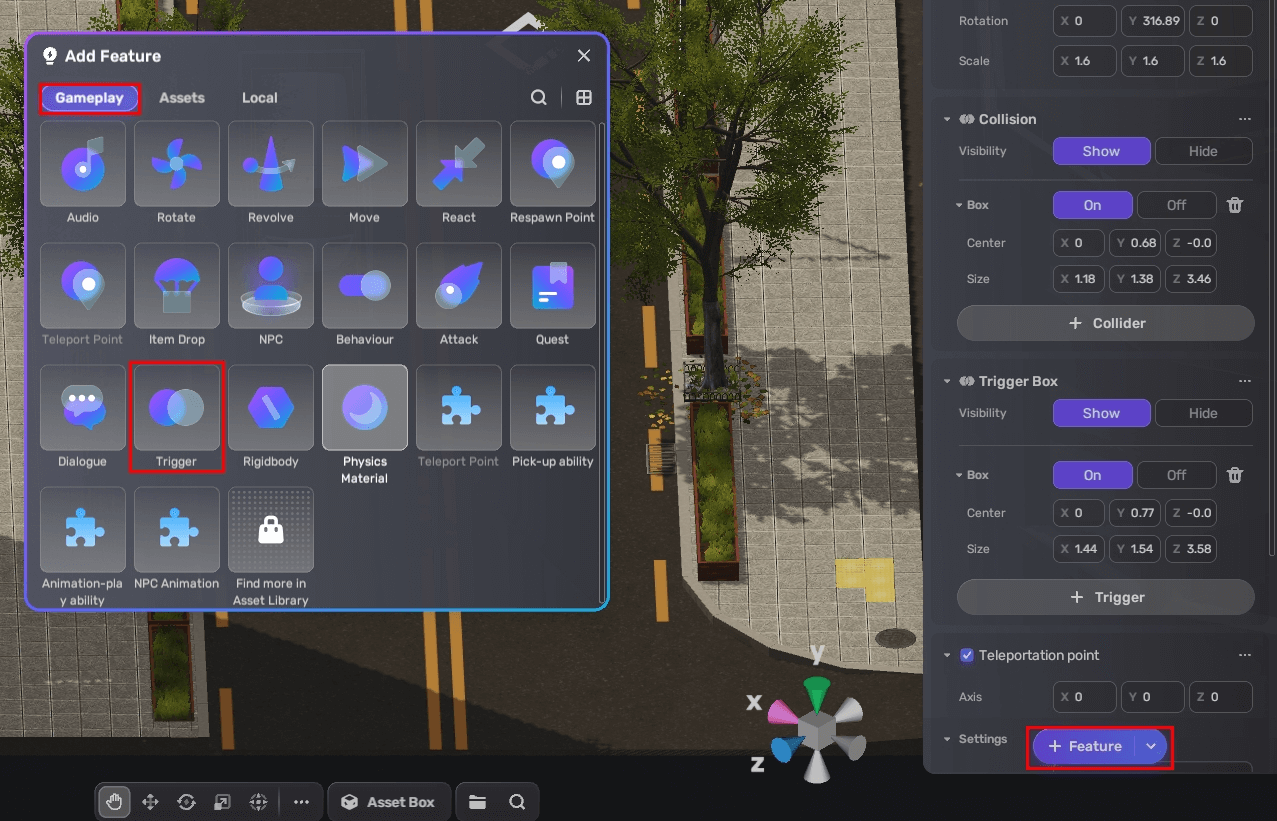Image resolution: width=1277 pixels, height=821 pixels.
Task: Collapse the Trigger Box section
Action: (x=947, y=381)
